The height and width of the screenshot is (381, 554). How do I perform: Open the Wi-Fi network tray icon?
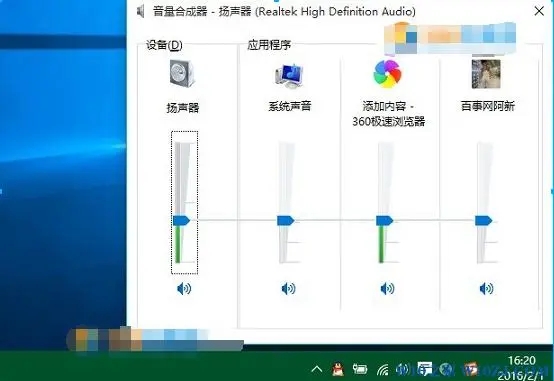click(382, 370)
